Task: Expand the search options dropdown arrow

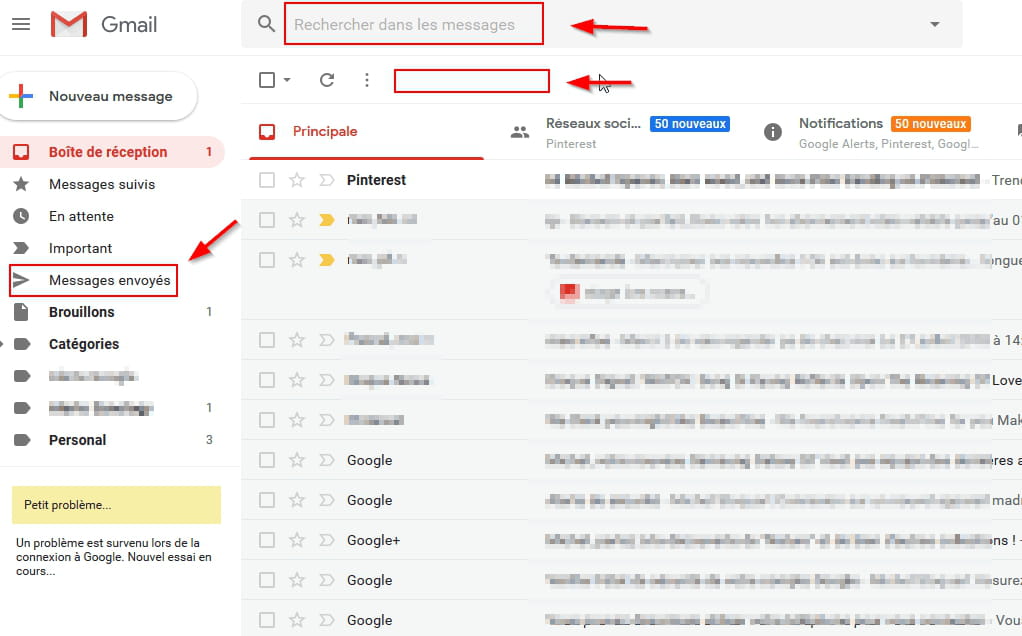Action: [934, 24]
